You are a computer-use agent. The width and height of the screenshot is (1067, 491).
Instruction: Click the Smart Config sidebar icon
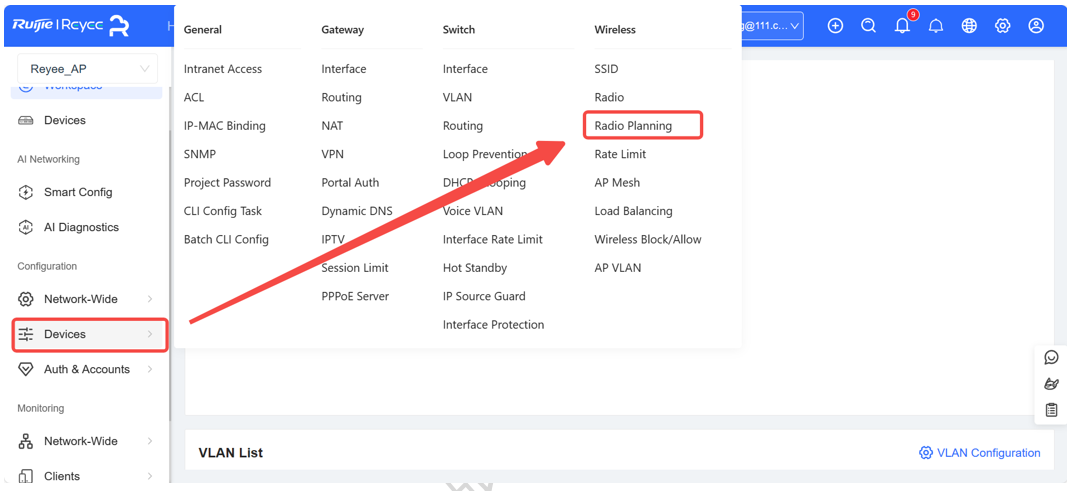coord(25,192)
